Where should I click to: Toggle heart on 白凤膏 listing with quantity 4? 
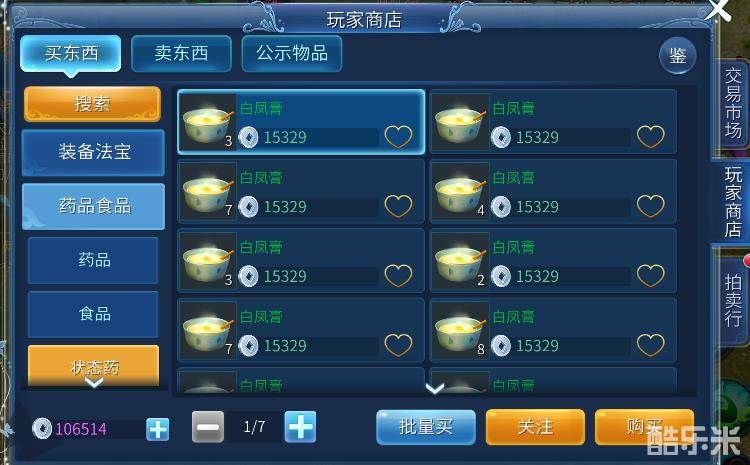[x=651, y=206]
